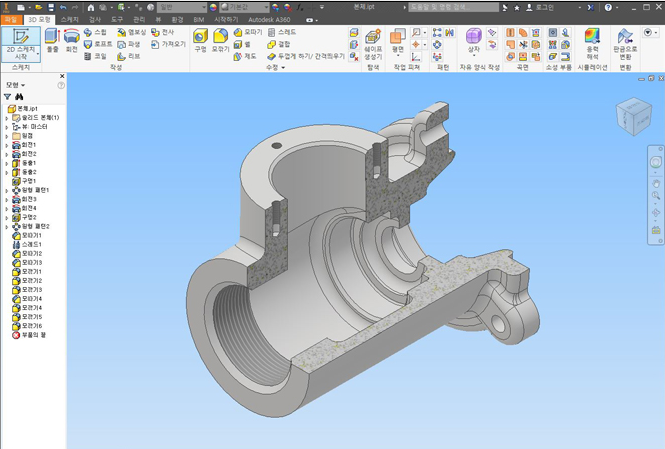The height and width of the screenshot is (449, 665).
Task: Choose the Loft (로프트) tool
Action: [x=98, y=44]
